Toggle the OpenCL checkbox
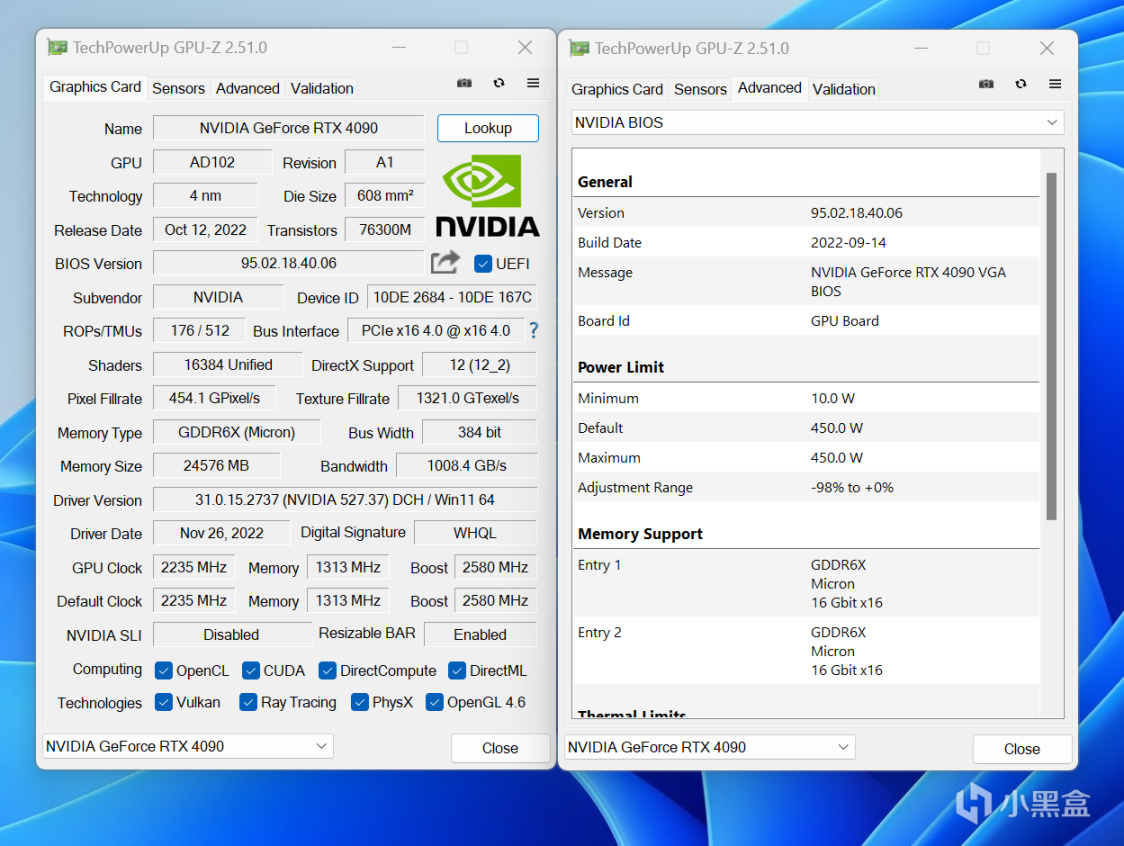This screenshot has height=846, width=1124. coord(164,671)
